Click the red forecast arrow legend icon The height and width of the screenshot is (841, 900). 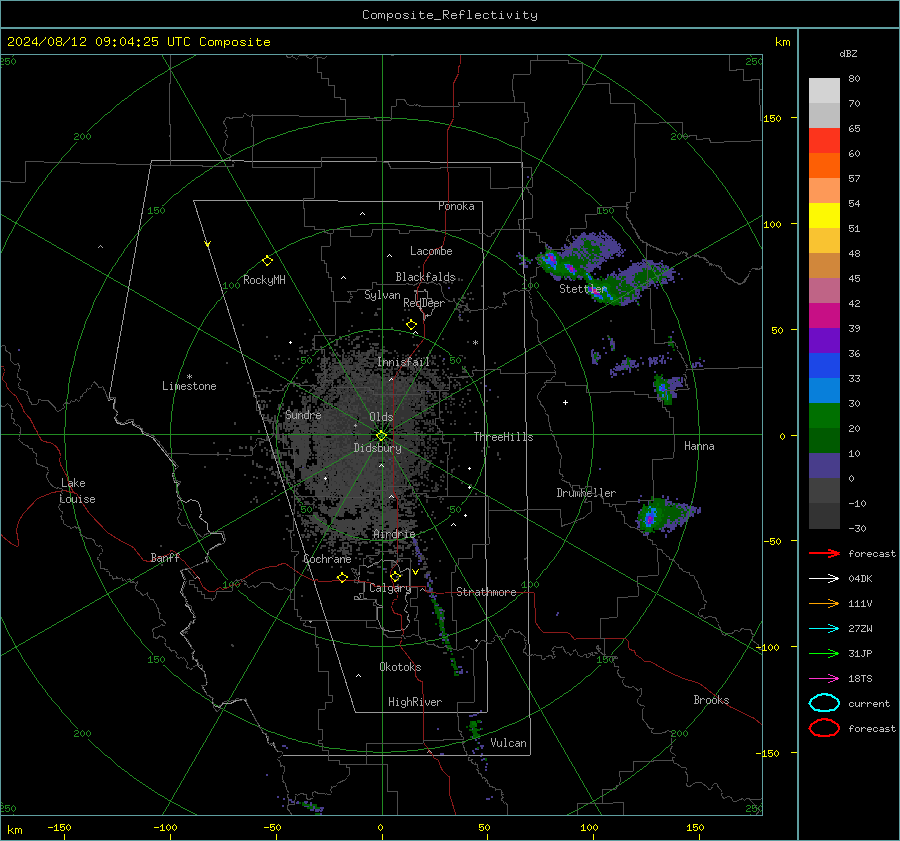(x=824, y=553)
